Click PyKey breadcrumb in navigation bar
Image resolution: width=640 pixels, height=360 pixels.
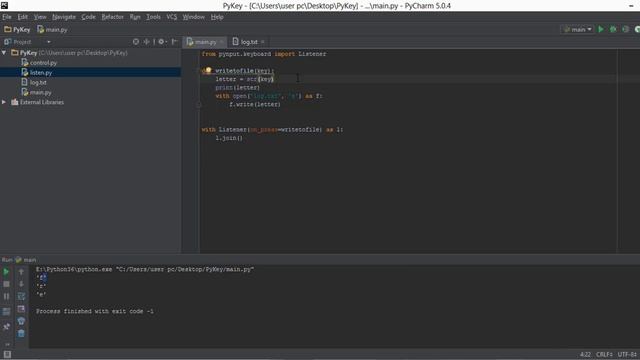pyautogui.click(x=17, y=29)
